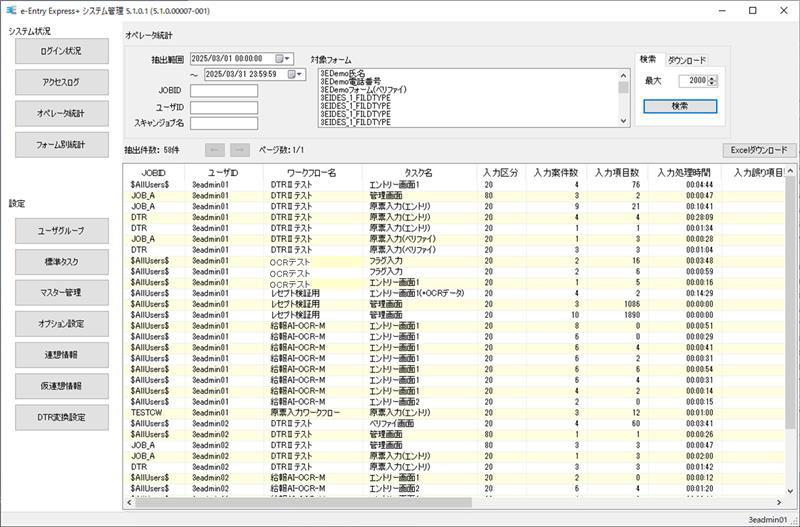
Task: Sort table by 入力処理時間 column header
Action: [685, 172]
